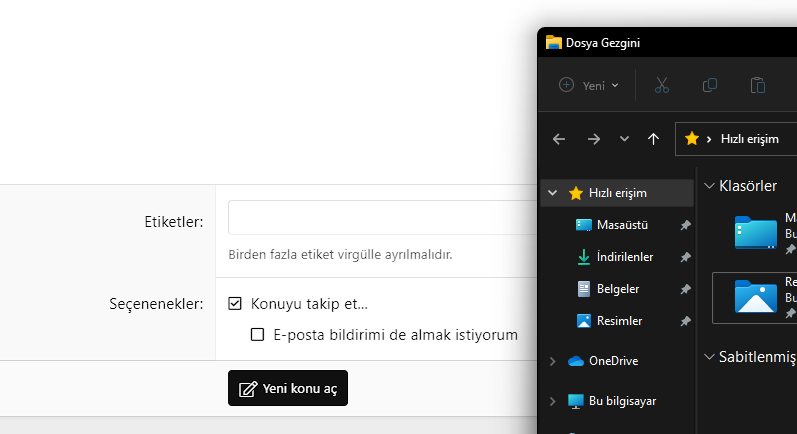Collapse the Hızlı erişim tree node
The height and width of the screenshot is (434, 797).
(552, 193)
